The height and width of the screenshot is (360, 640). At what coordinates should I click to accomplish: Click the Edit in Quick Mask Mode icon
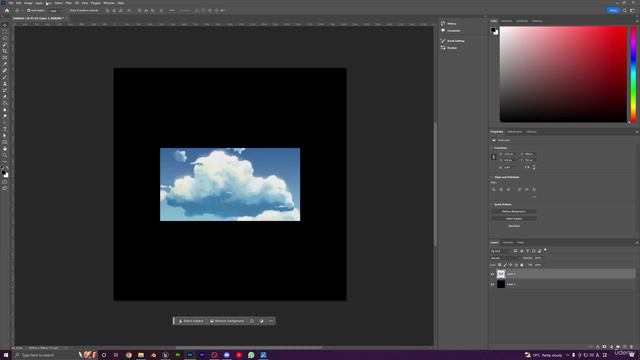tap(5, 182)
